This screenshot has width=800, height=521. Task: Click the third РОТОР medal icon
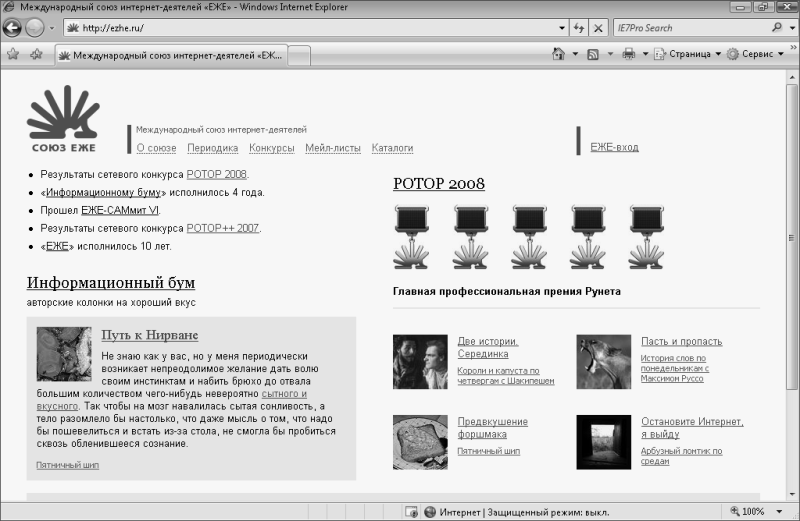(x=529, y=237)
